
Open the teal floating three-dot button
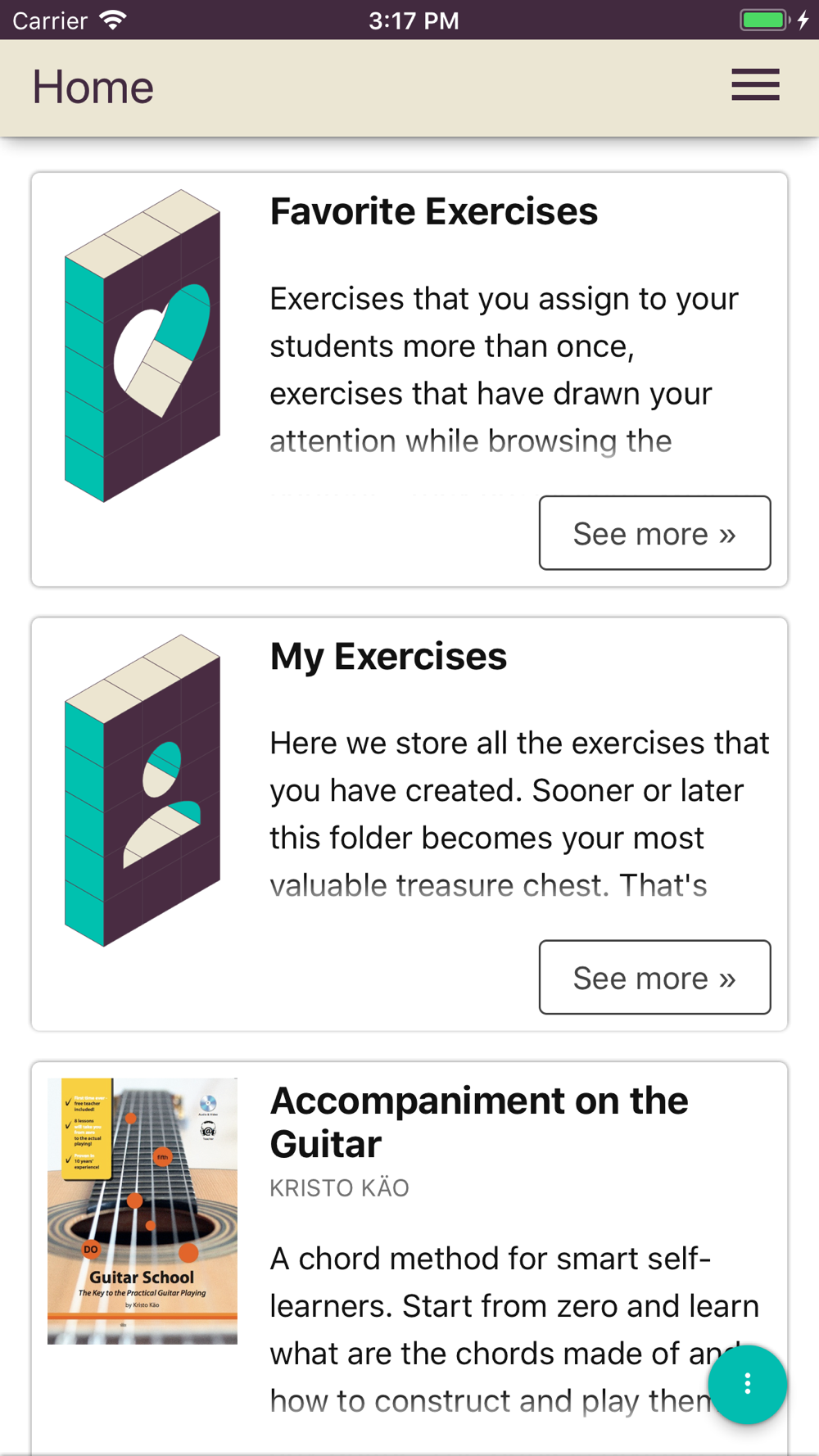747,1384
